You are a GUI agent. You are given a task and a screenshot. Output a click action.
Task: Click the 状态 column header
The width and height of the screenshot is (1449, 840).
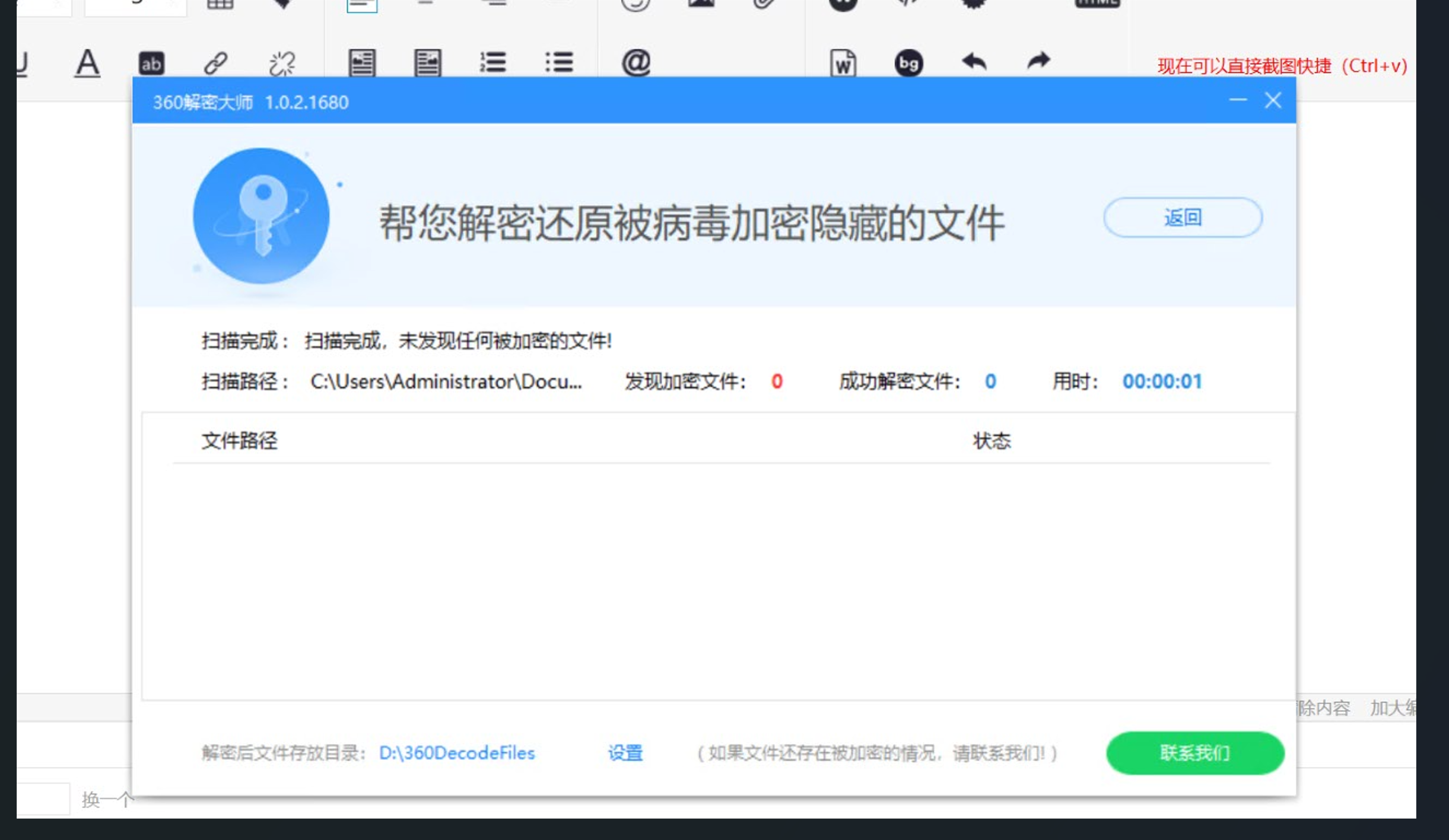point(992,441)
